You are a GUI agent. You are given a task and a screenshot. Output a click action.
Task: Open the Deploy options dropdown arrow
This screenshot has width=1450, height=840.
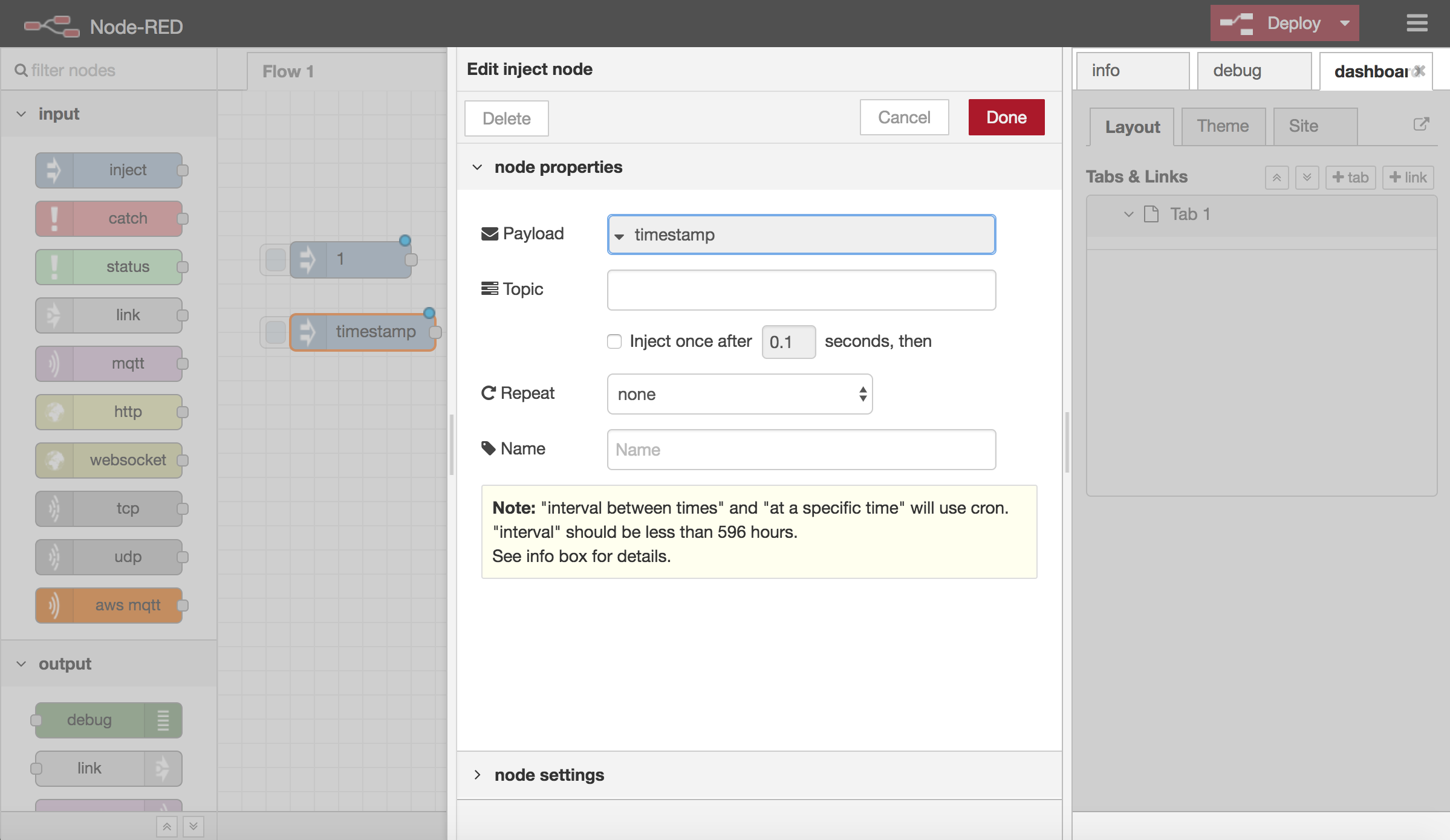1345,23
